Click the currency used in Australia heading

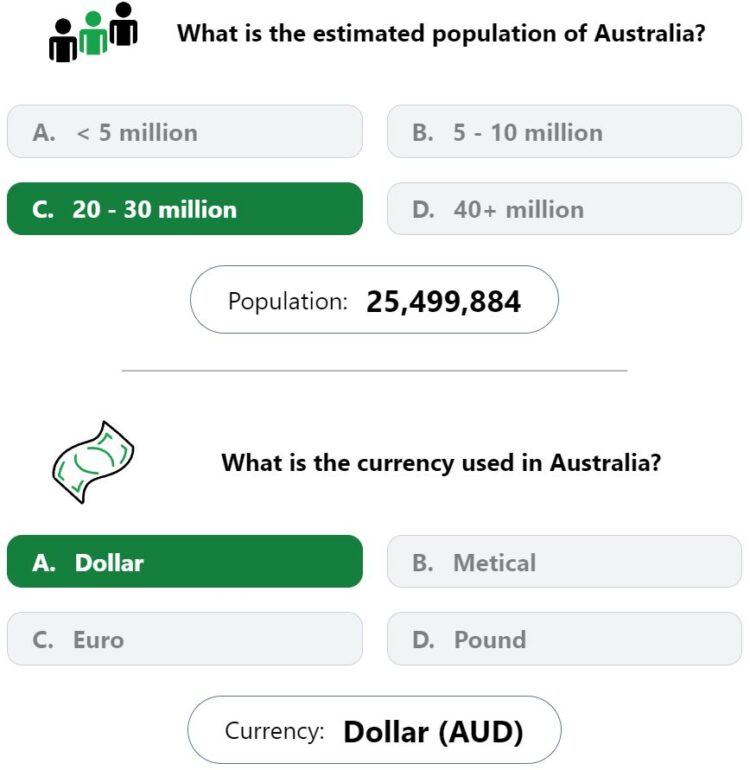click(x=441, y=463)
